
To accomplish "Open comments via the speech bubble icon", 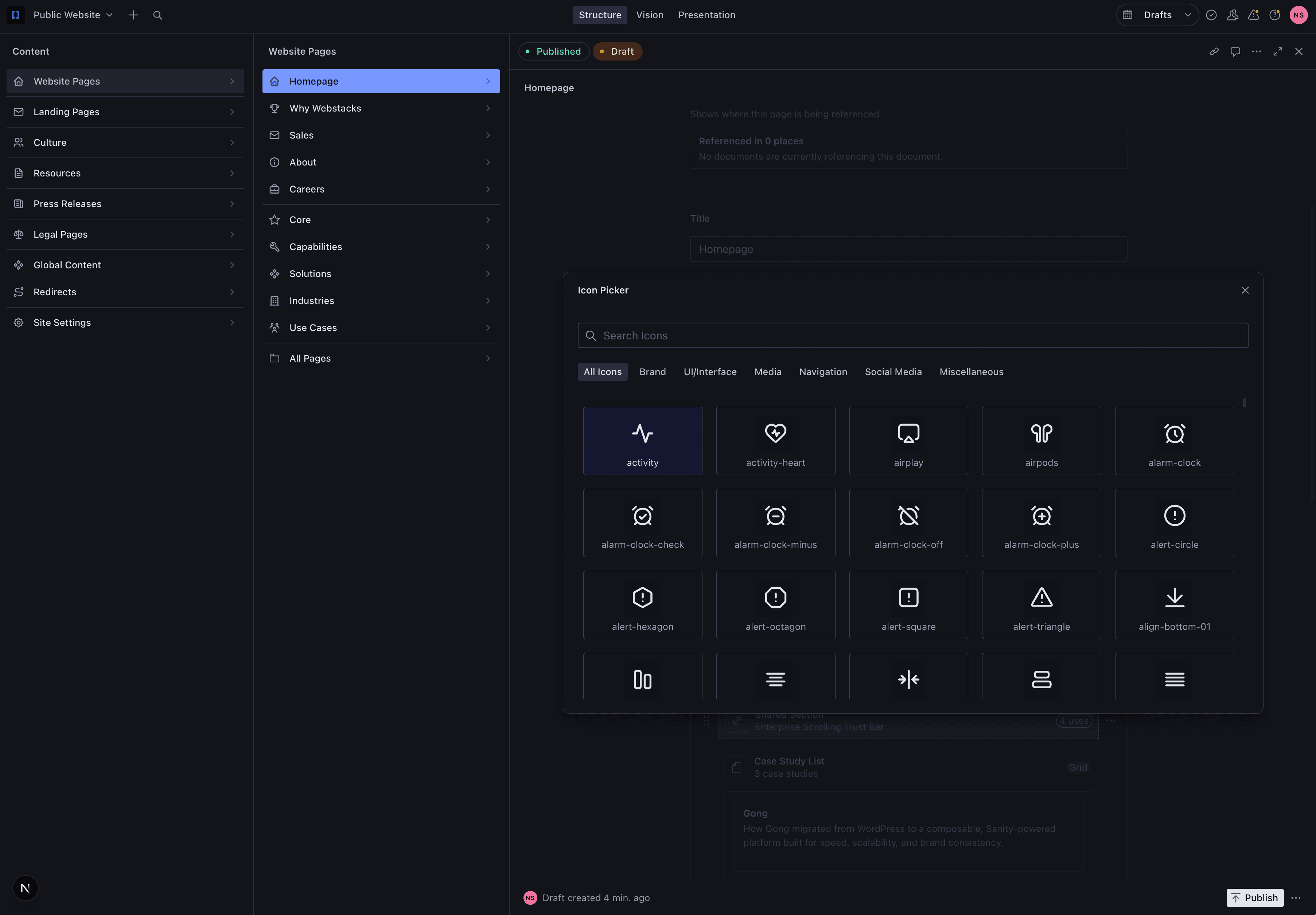I will (1235, 51).
